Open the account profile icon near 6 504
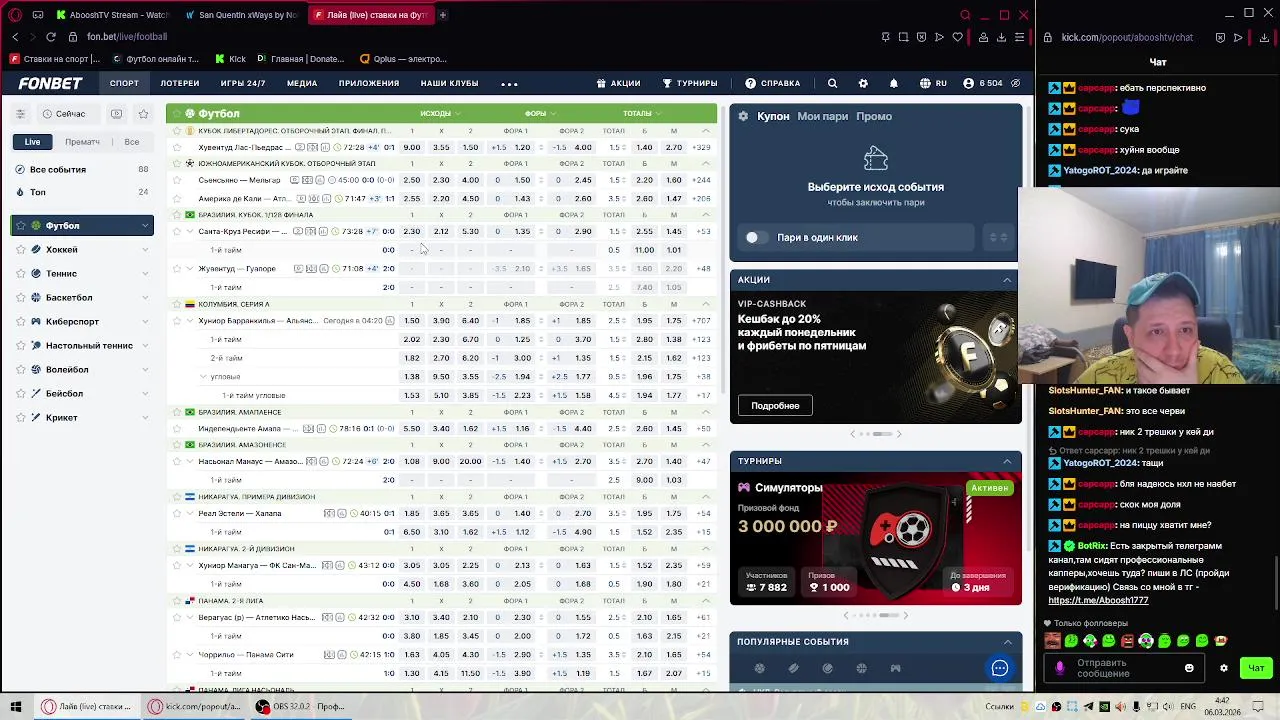 pos(968,83)
